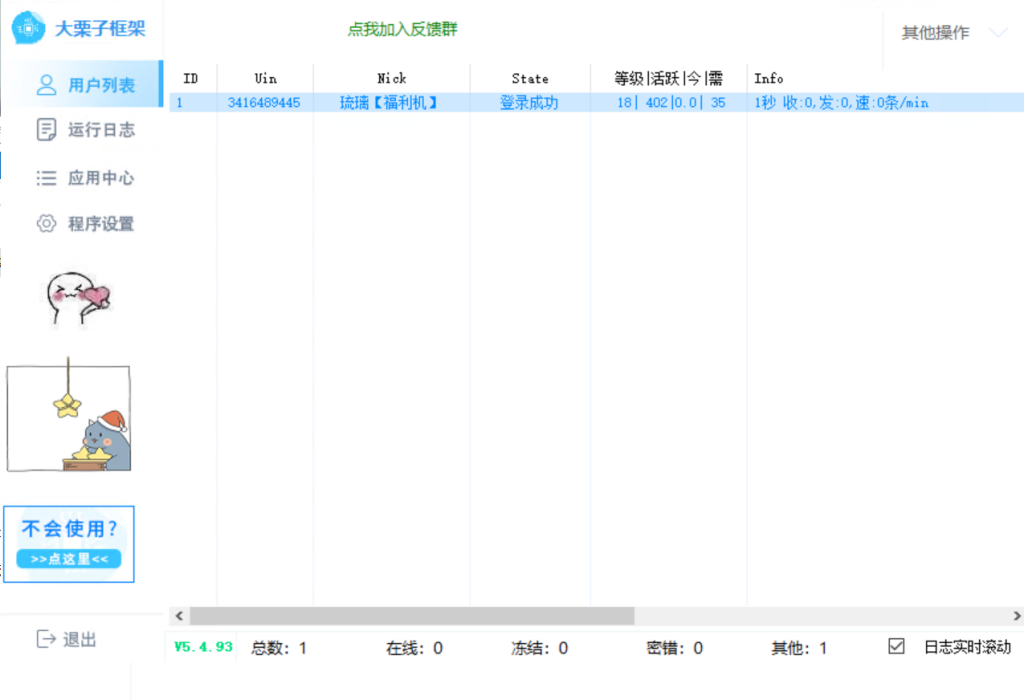Click the 退出 exit arrow icon

[46, 639]
